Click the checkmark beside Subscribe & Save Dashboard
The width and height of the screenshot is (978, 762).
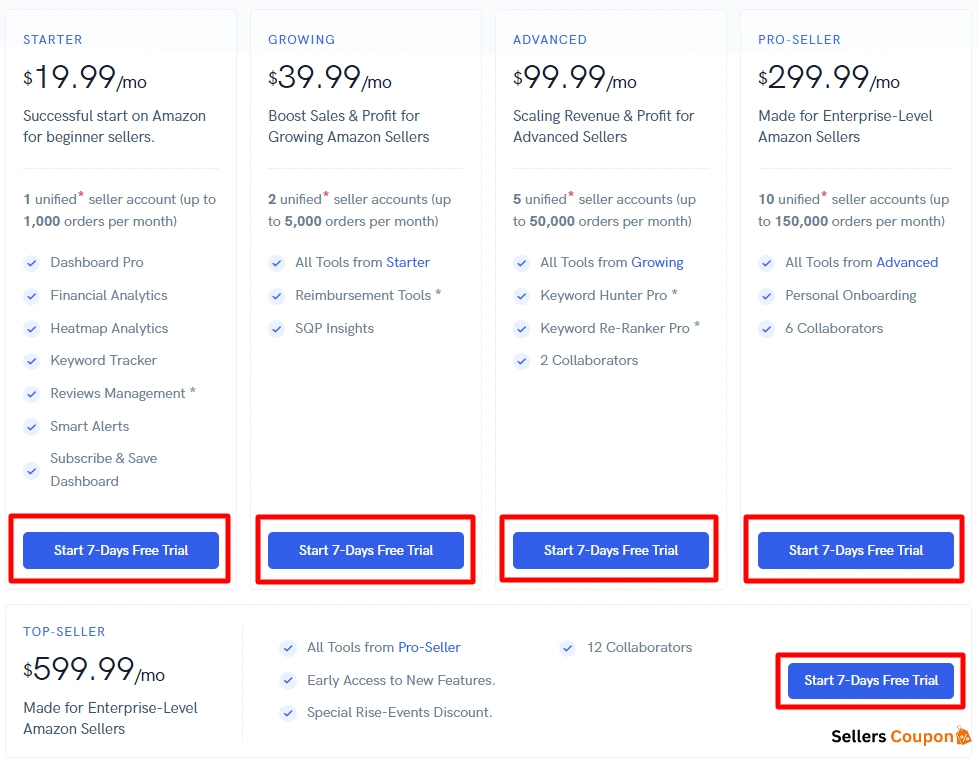tap(31, 471)
